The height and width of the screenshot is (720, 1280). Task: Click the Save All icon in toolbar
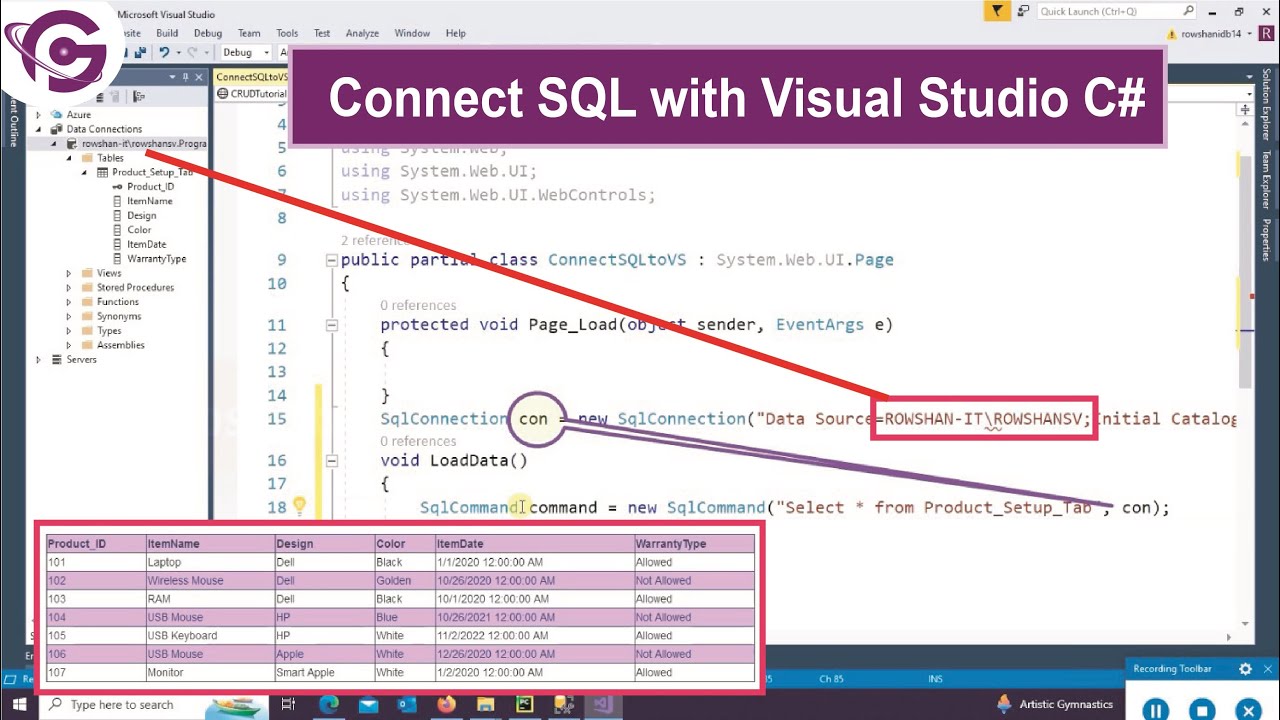click(x=140, y=52)
